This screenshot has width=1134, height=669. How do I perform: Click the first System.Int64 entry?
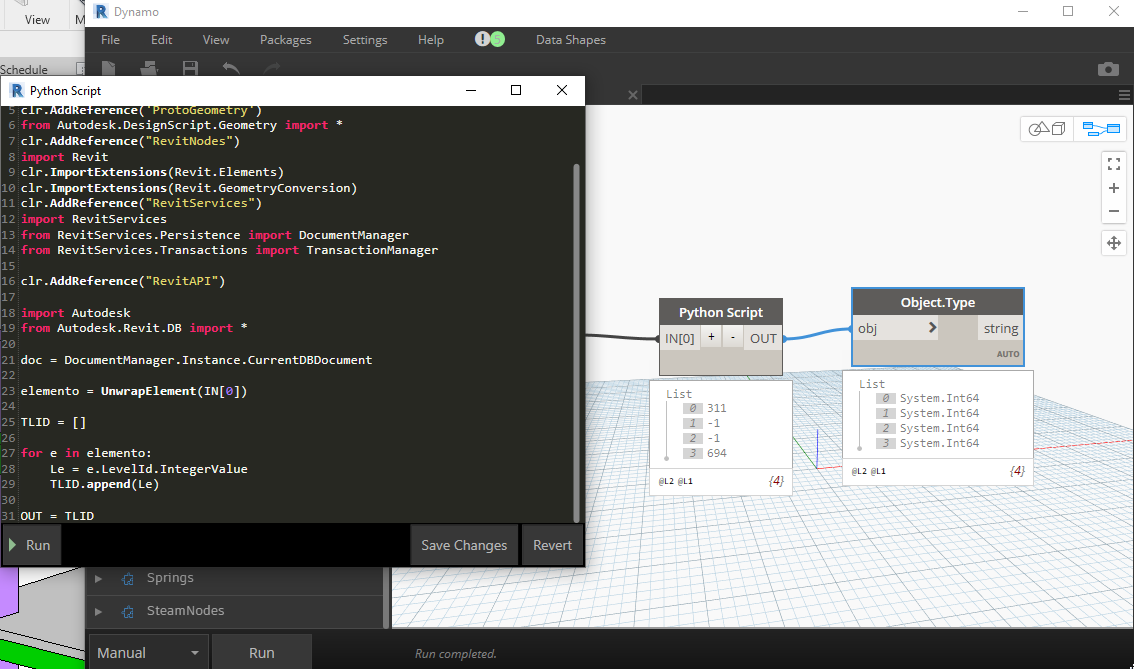click(939, 398)
